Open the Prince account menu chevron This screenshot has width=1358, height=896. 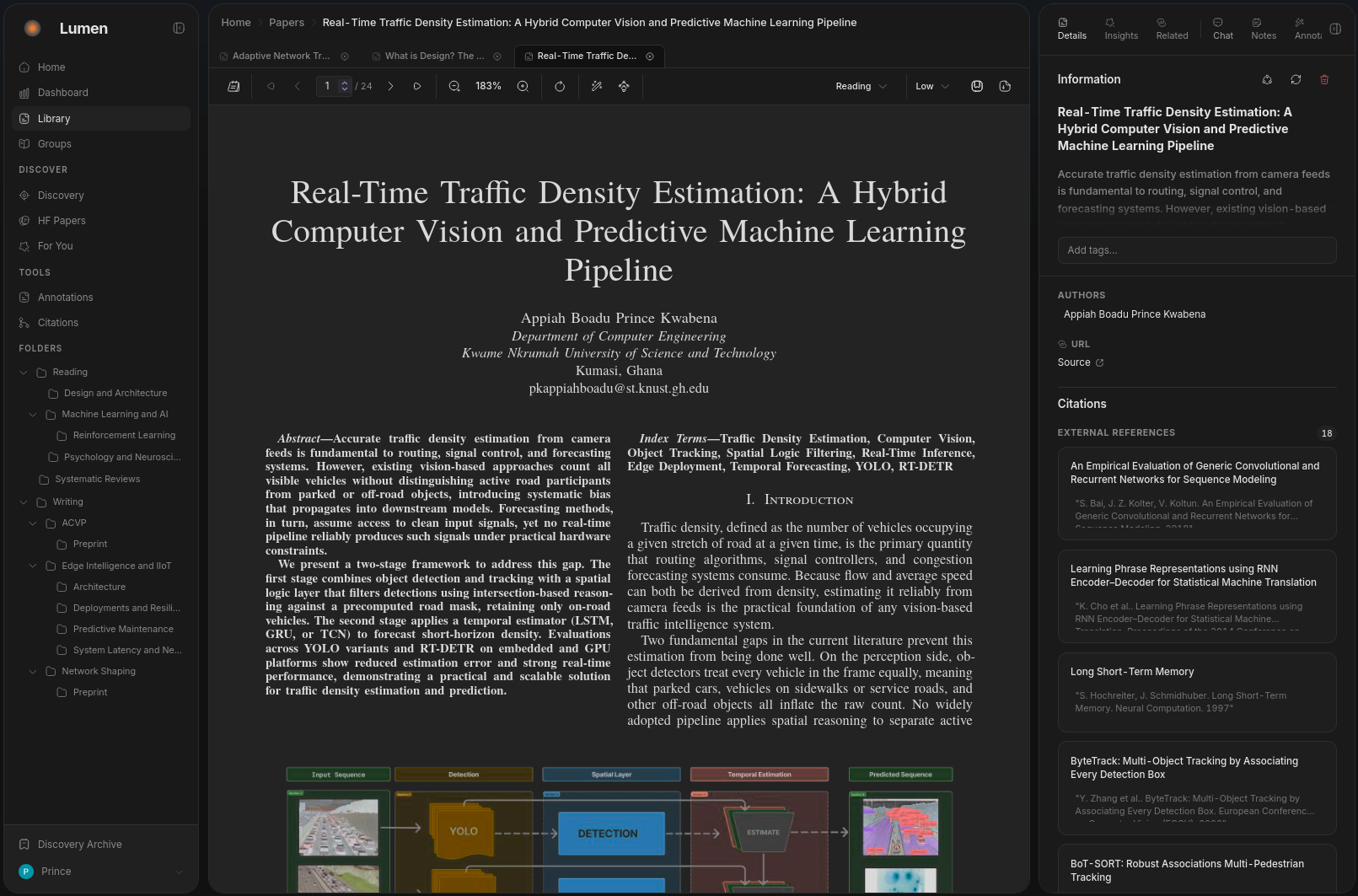[179, 872]
